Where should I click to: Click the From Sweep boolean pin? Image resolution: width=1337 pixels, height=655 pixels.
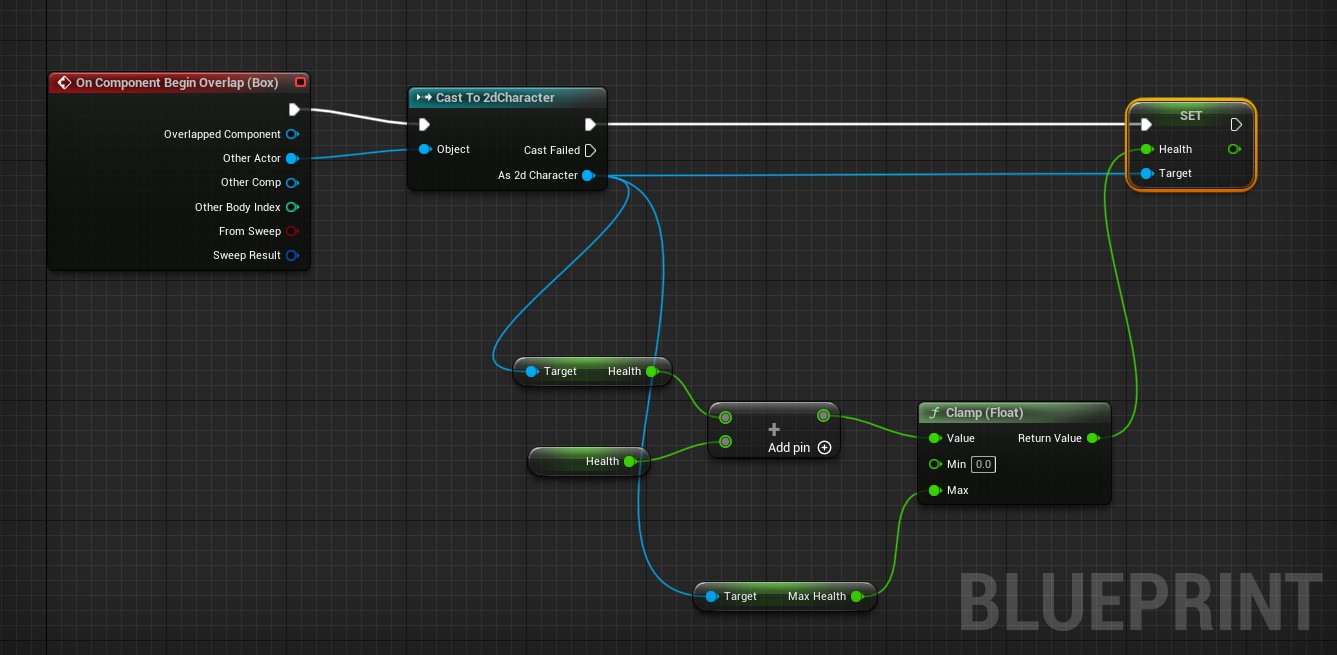coord(292,231)
